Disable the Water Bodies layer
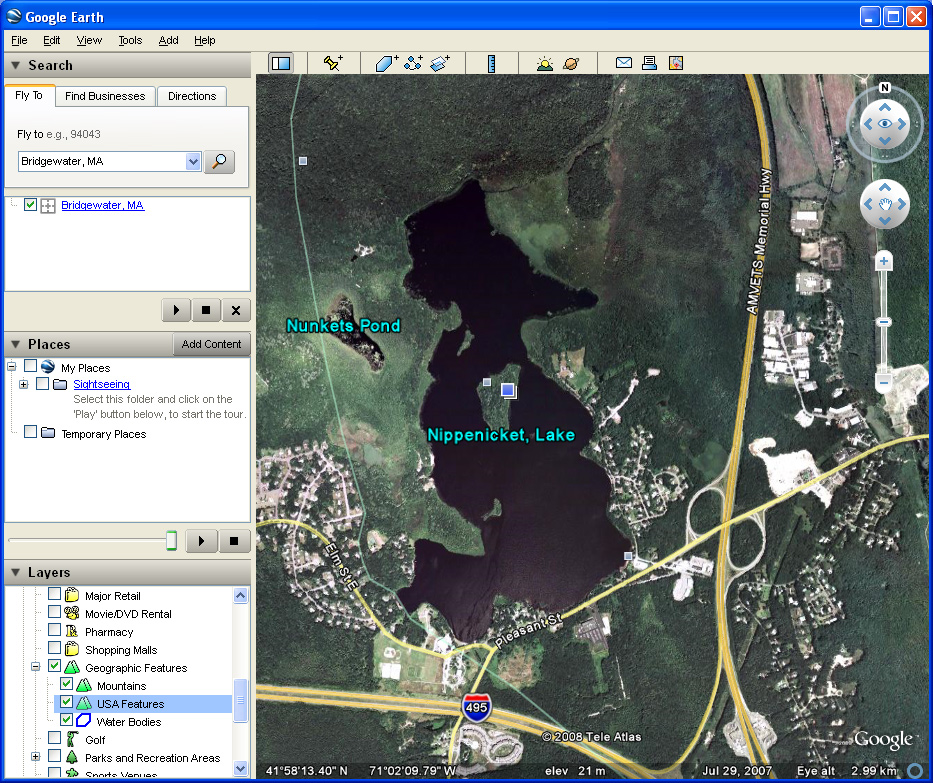This screenshot has height=783, width=933. coord(66,719)
